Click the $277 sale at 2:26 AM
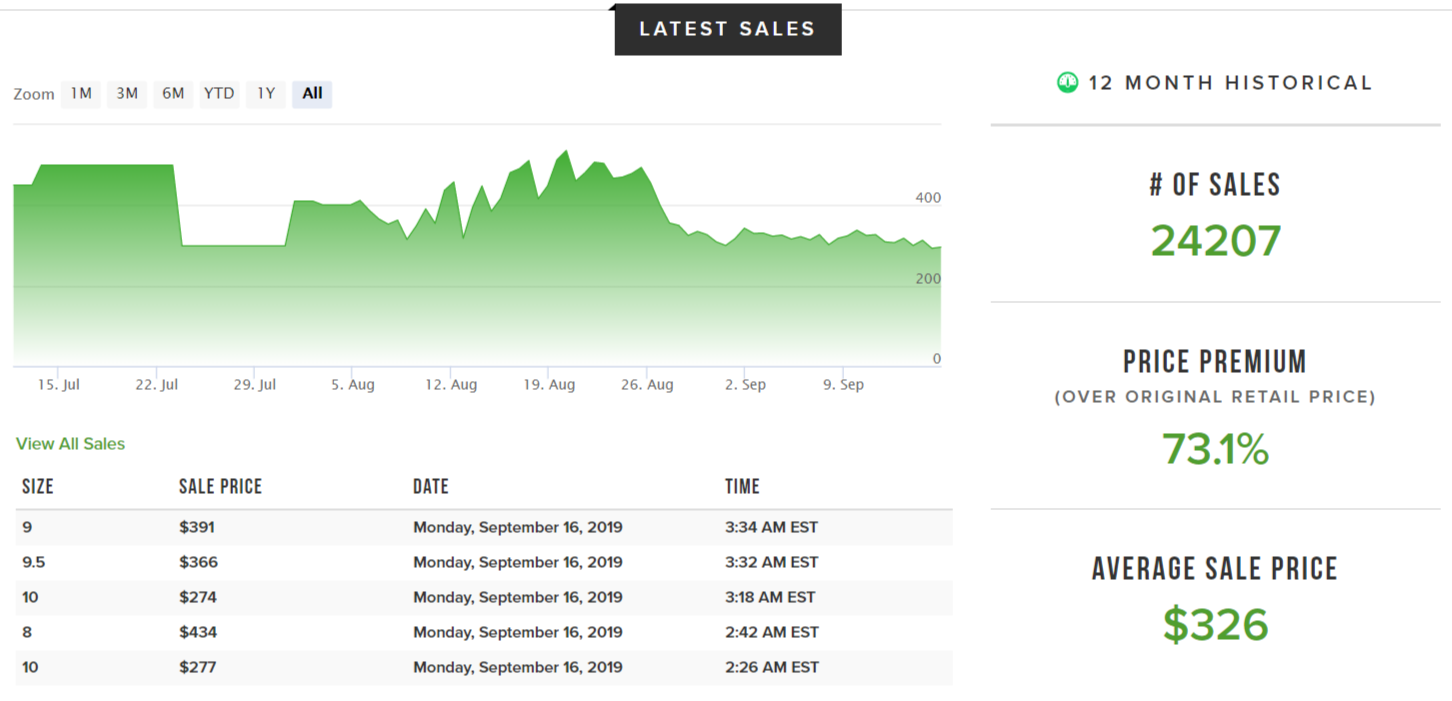 (x=484, y=668)
